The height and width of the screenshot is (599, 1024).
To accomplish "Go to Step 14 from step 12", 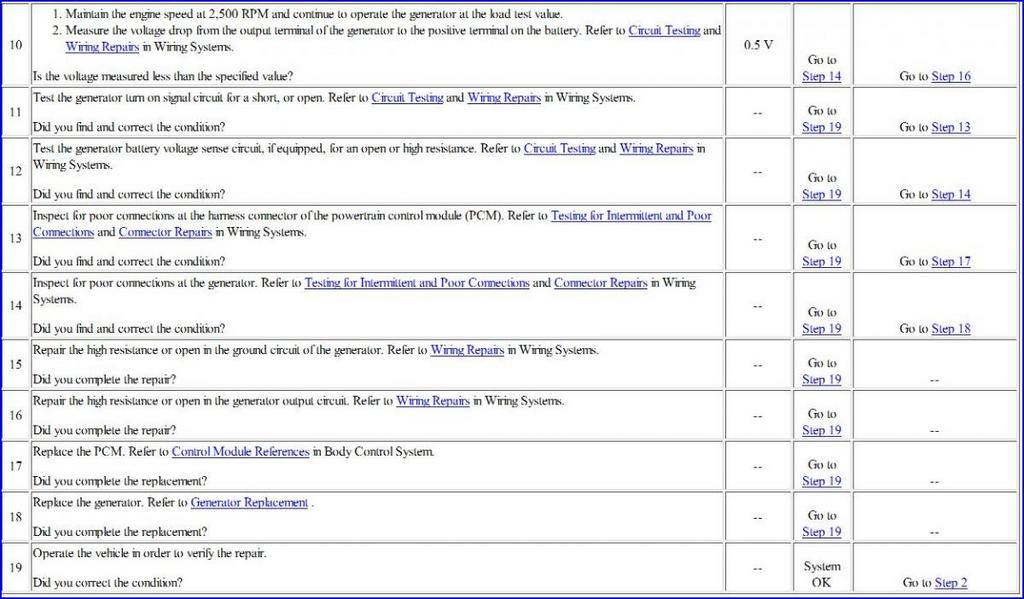I will (x=951, y=195).
